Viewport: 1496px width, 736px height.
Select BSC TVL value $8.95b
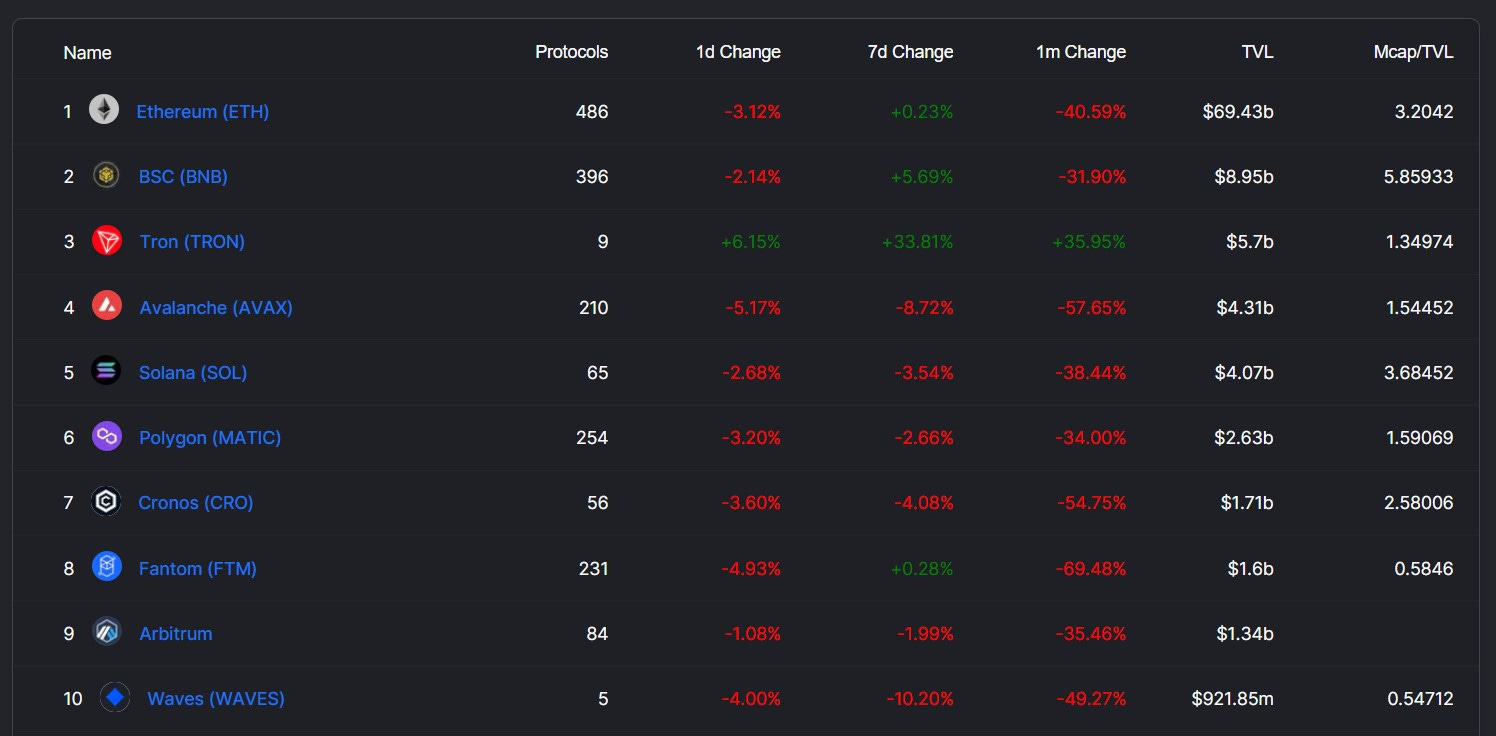coord(1243,177)
